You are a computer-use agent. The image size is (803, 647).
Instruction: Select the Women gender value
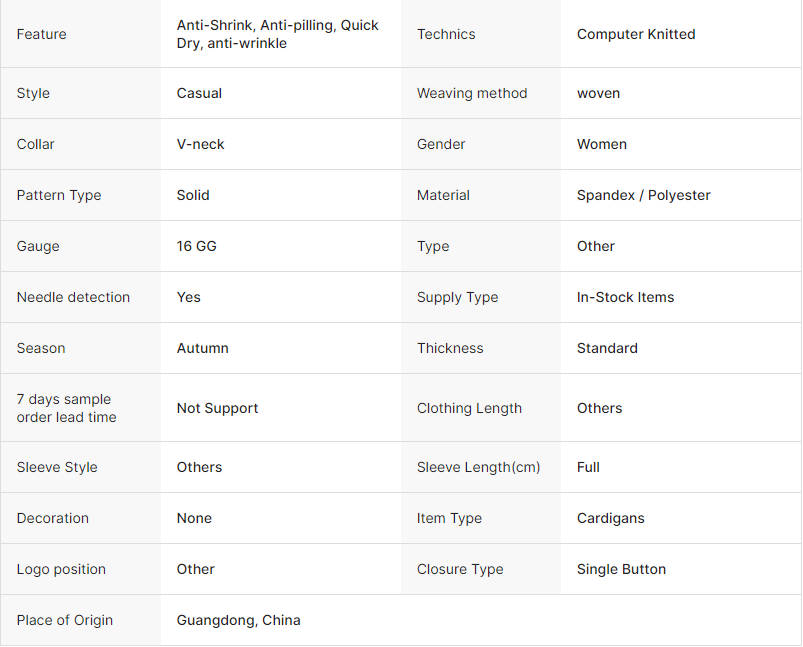[x=602, y=144]
